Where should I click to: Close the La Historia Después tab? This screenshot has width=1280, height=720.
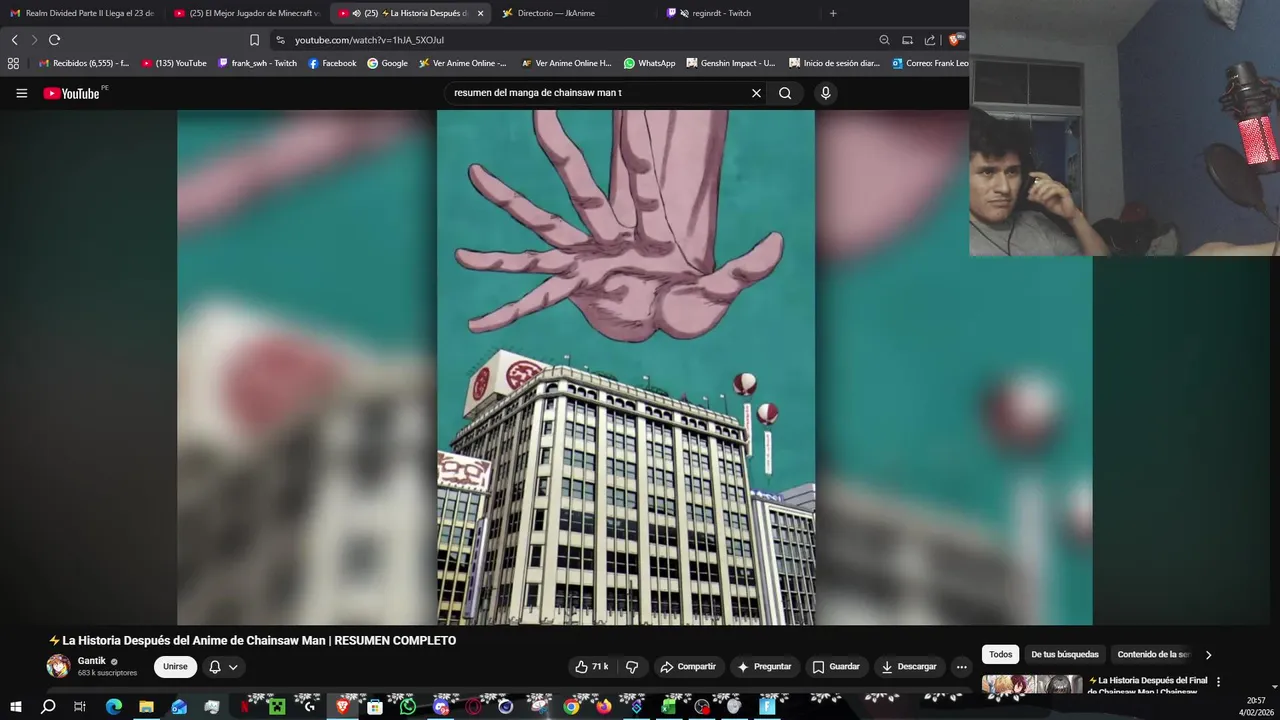[480, 13]
